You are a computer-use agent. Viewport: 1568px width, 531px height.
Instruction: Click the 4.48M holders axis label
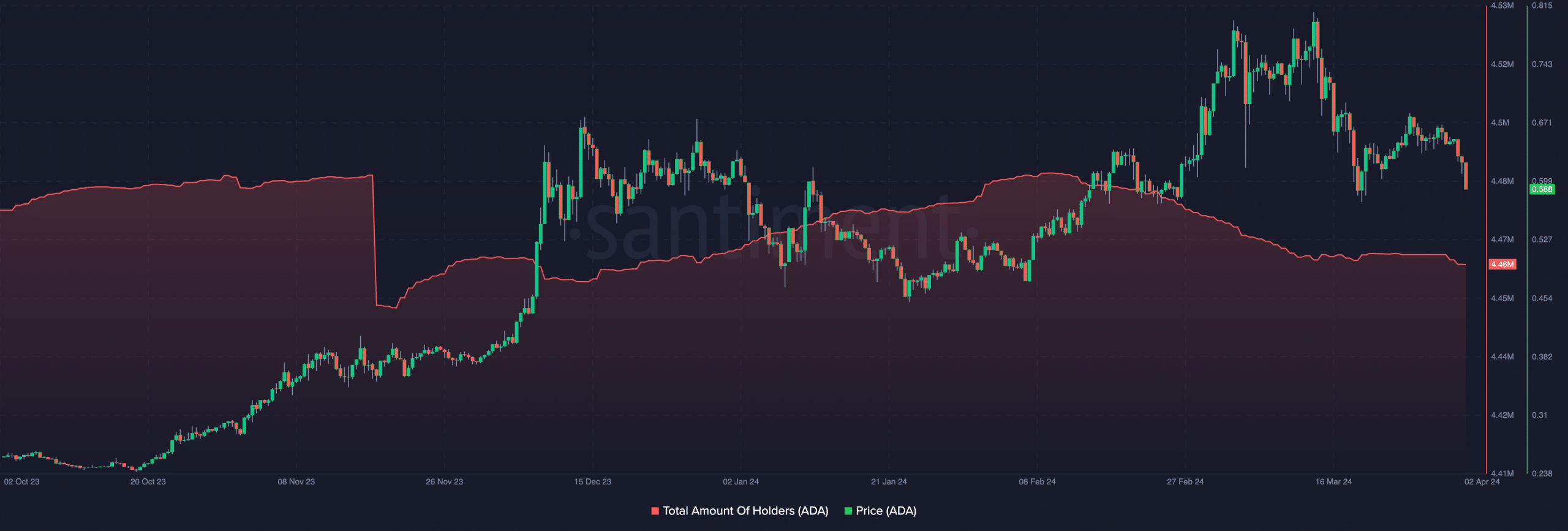point(1502,181)
